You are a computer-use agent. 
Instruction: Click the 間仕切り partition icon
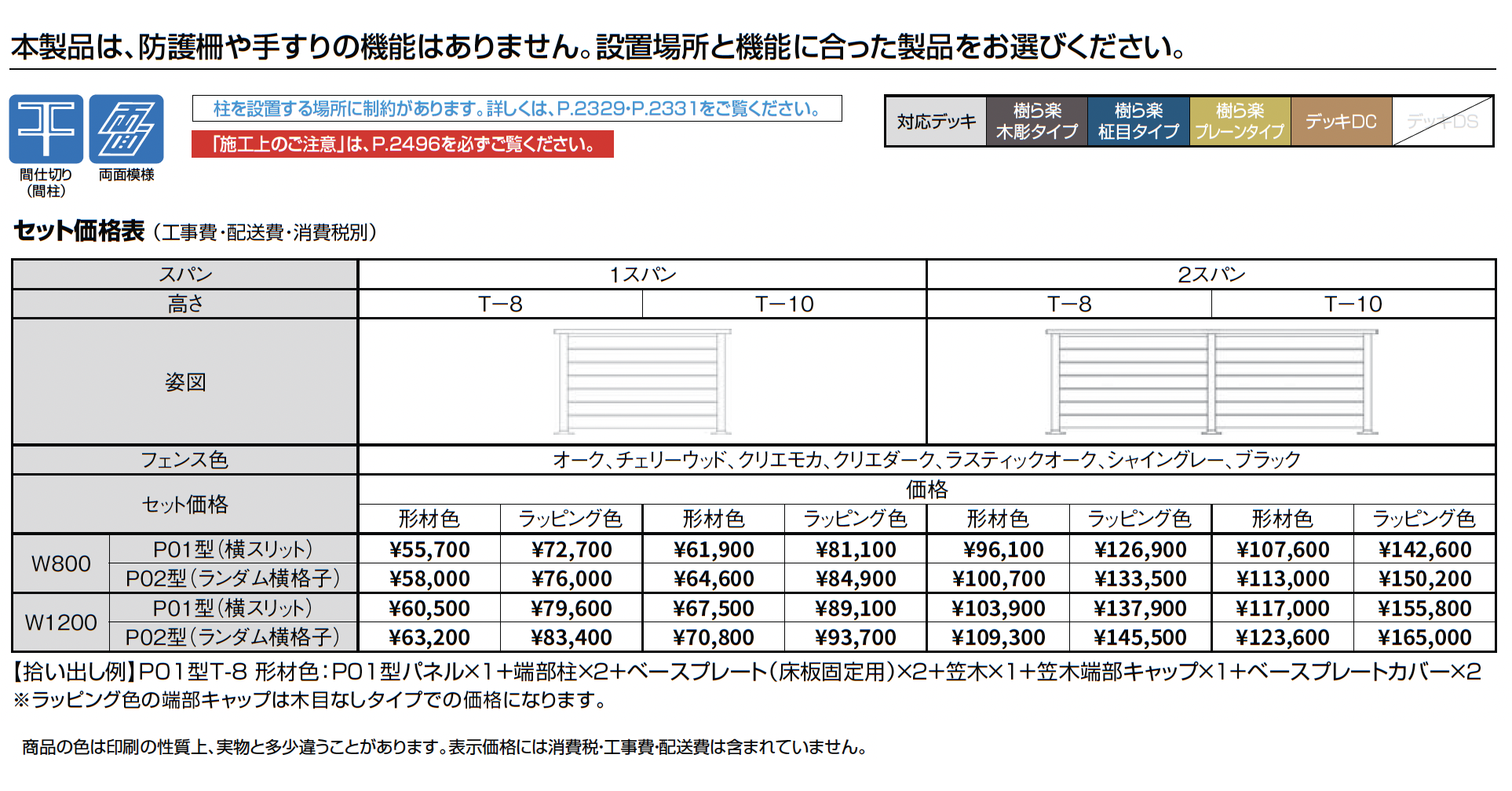[46, 129]
